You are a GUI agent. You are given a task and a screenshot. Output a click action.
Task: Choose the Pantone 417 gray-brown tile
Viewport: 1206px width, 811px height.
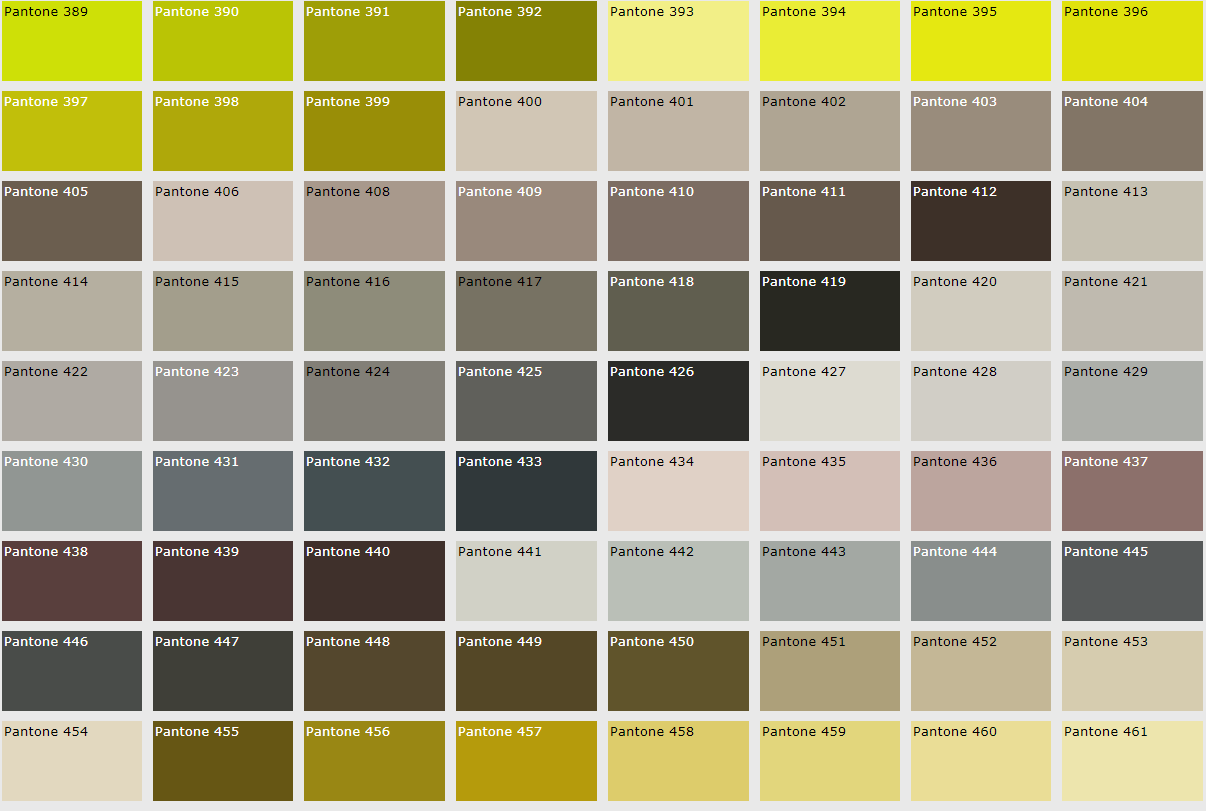pyautogui.click(x=526, y=311)
